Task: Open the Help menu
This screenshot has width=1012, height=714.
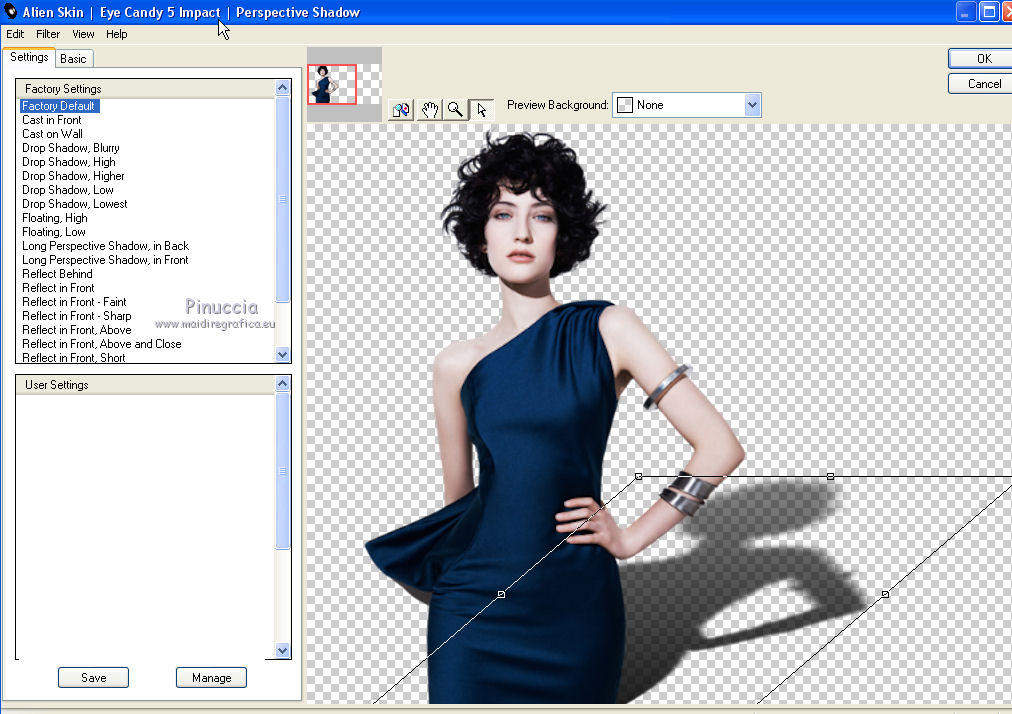Action: (116, 34)
